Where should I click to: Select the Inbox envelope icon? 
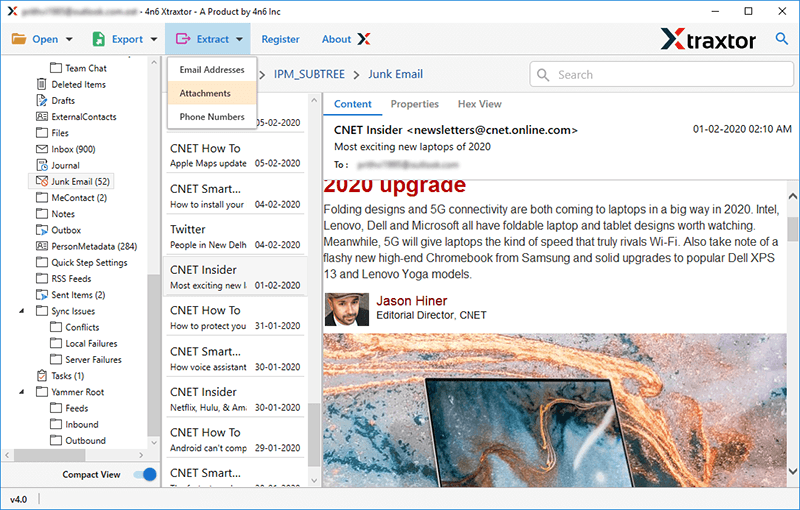tap(42, 149)
